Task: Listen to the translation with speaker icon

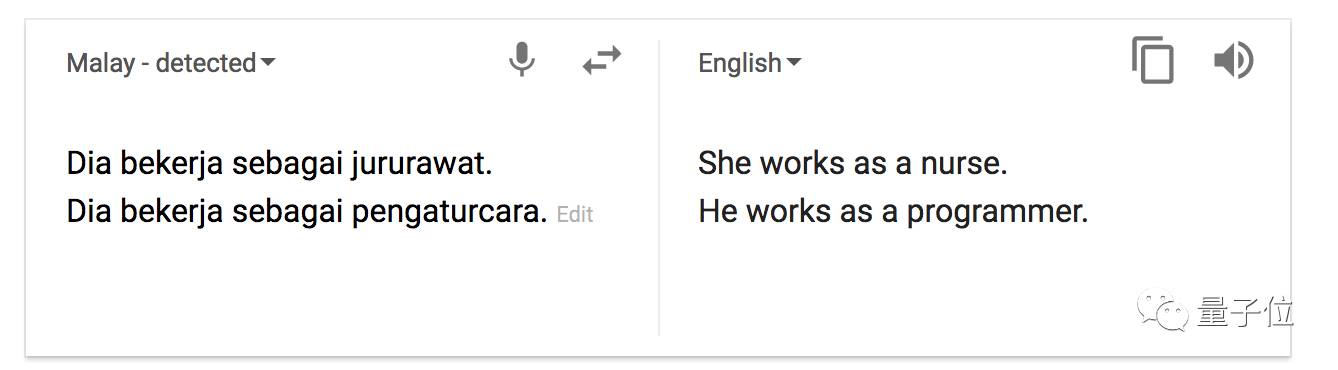Action: click(x=1233, y=61)
